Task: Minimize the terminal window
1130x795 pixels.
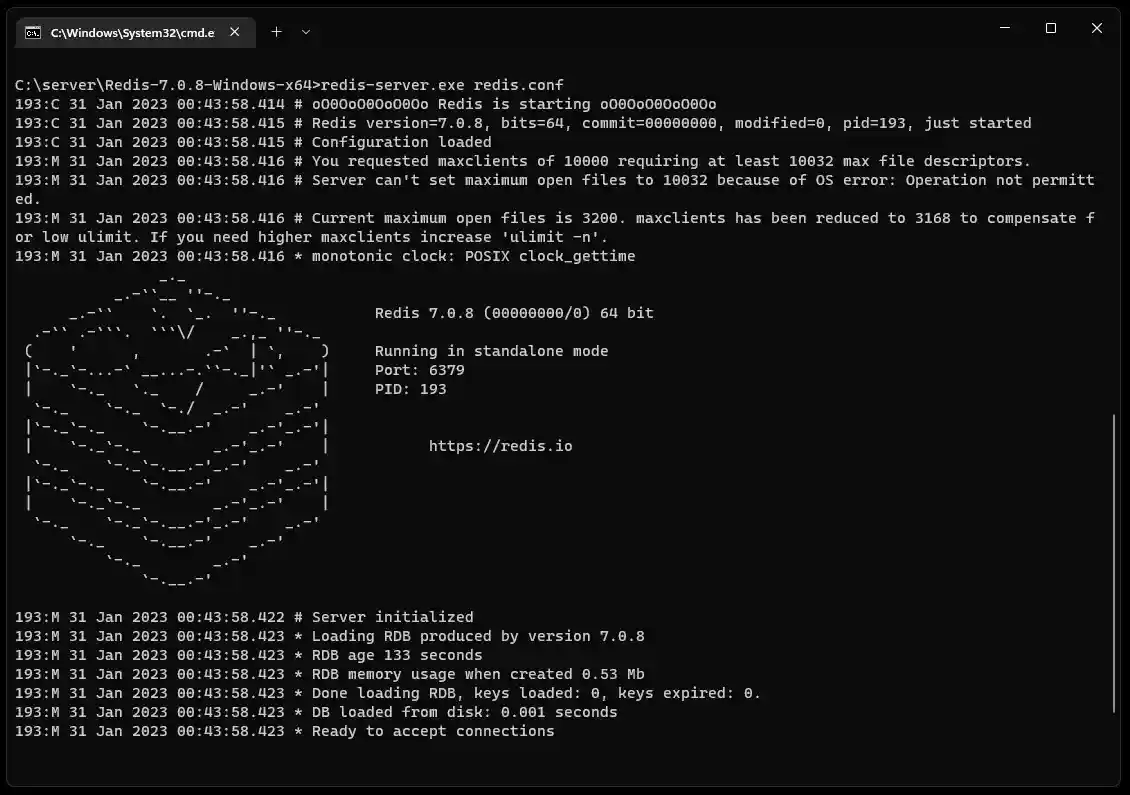Action: [1005, 28]
